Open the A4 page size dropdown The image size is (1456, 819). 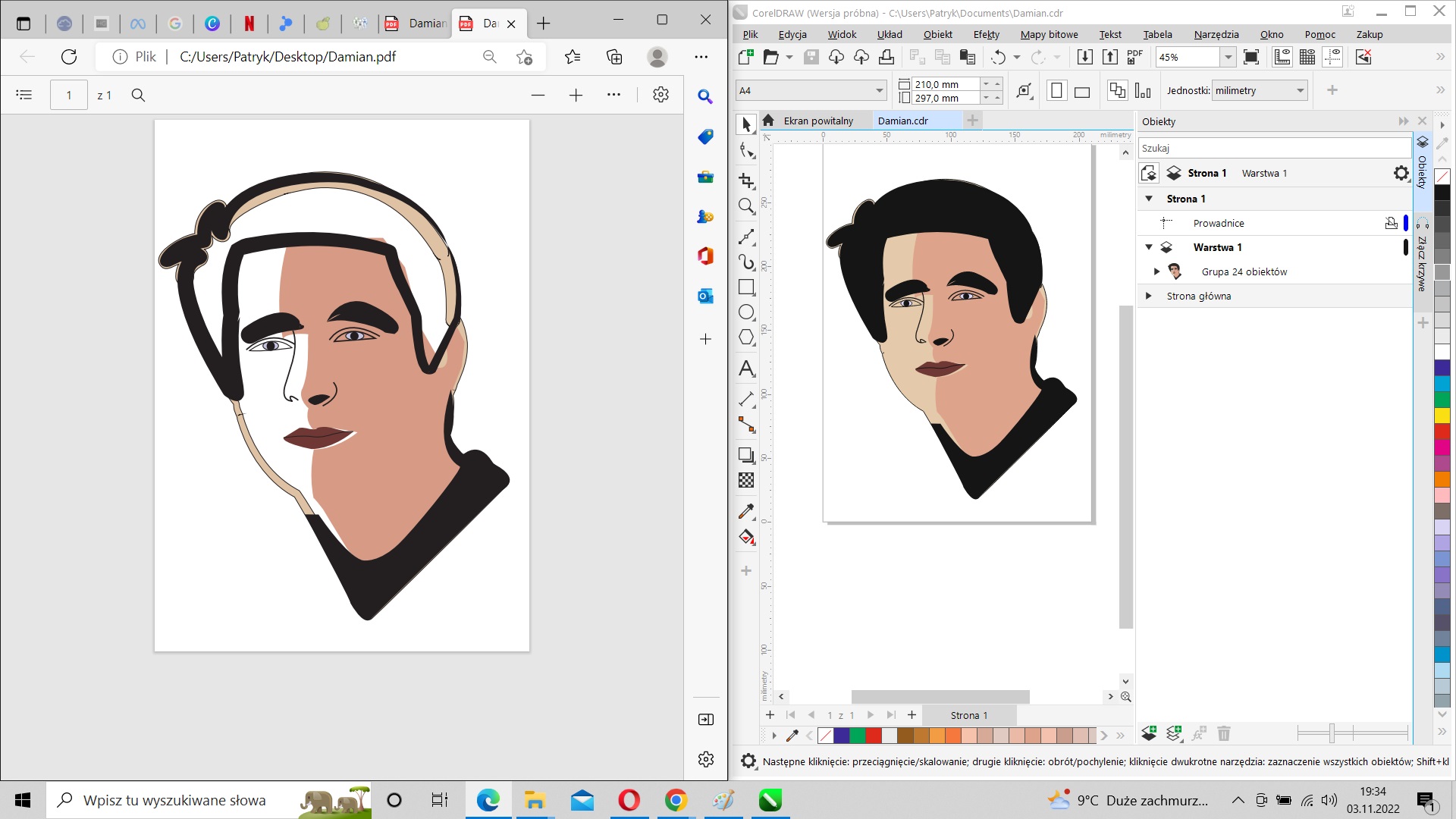click(x=879, y=91)
